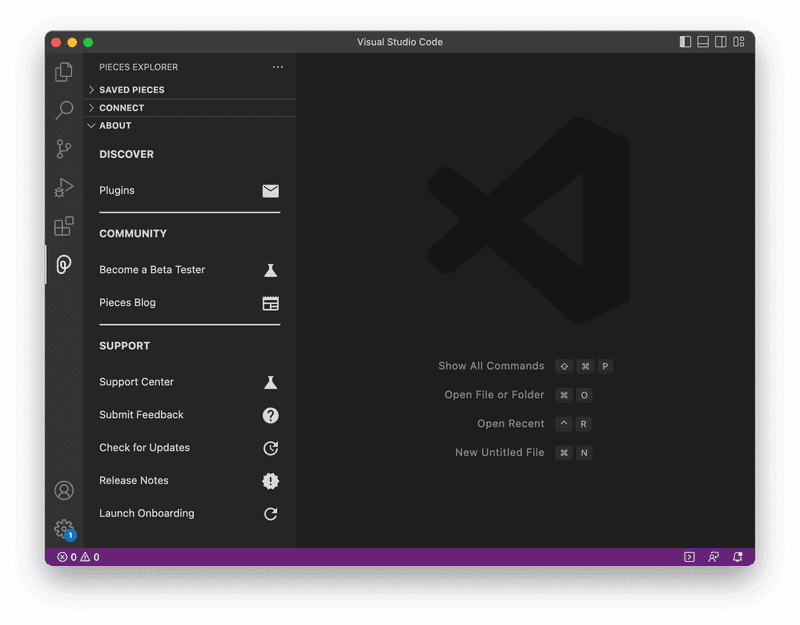Open the Extensions view
800x625 pixels.
pos(64,226)
